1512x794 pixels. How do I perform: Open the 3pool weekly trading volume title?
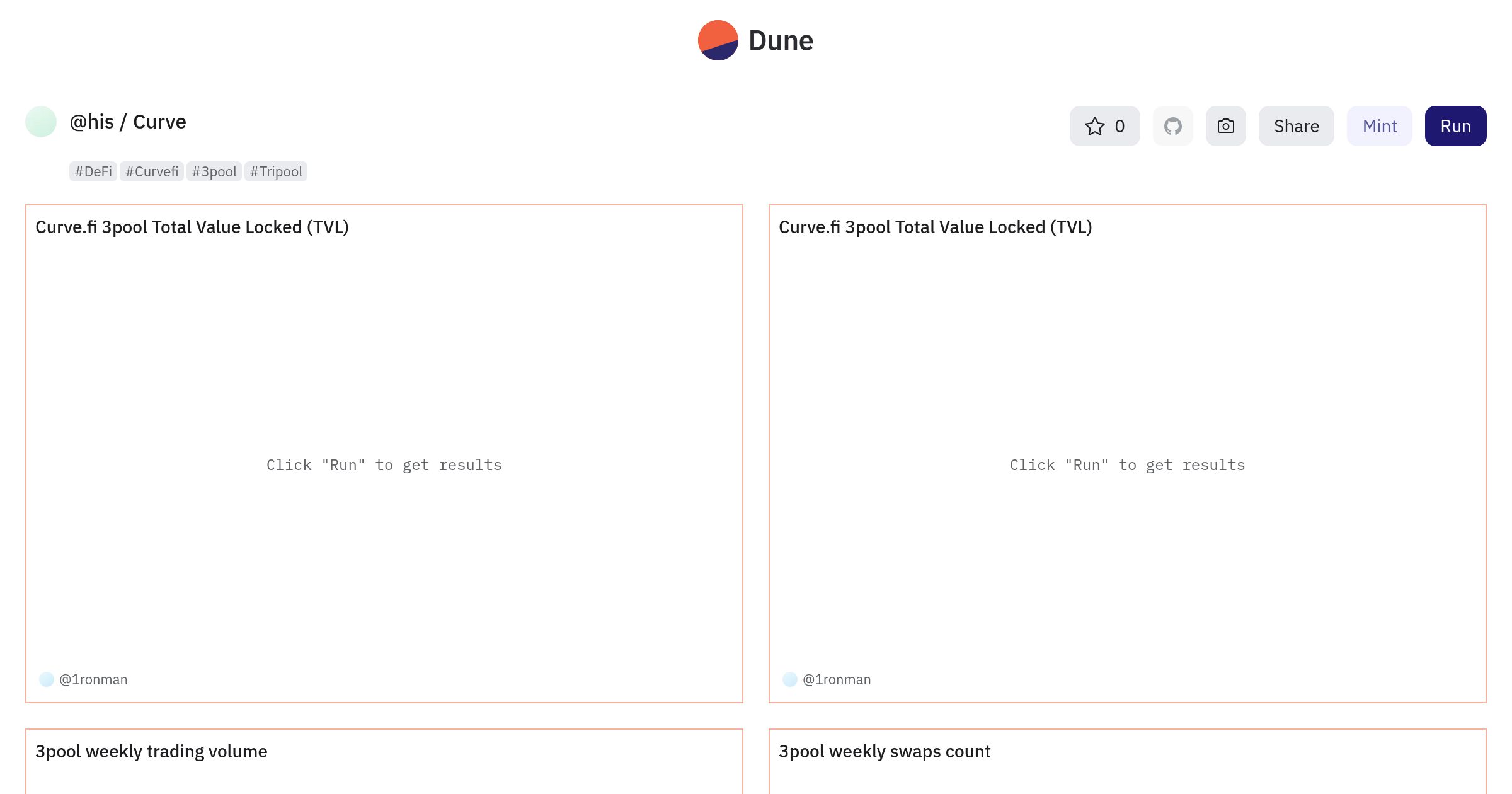tap(151, 751)
